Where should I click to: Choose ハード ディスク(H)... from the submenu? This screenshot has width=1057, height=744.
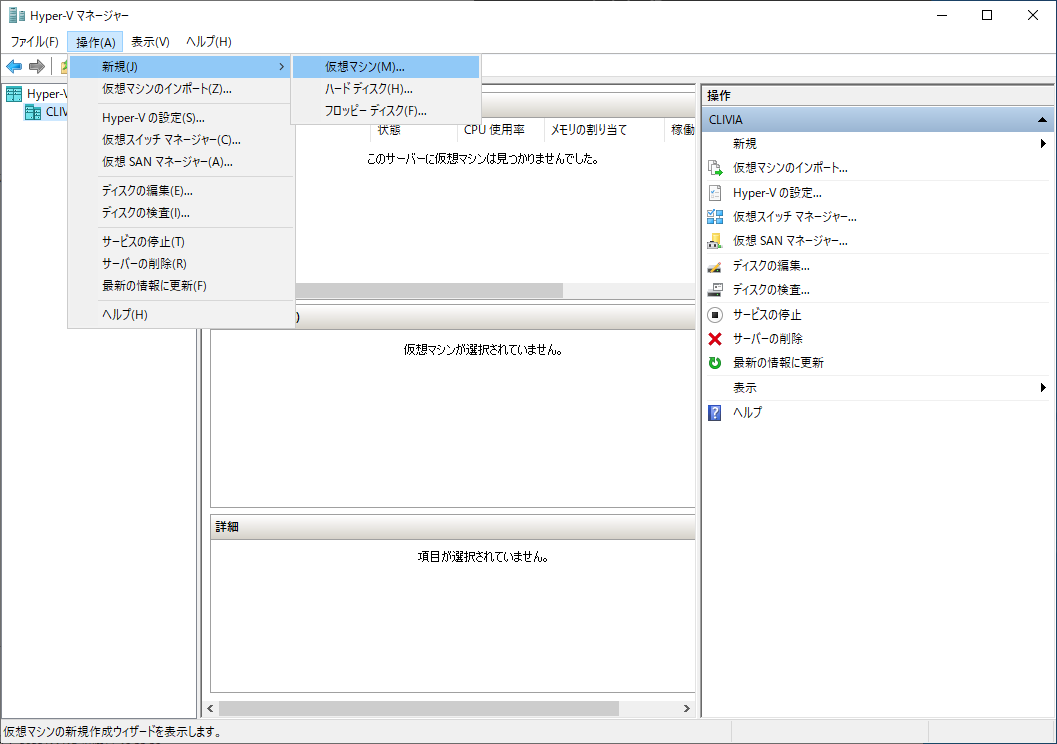coord(386,89)
